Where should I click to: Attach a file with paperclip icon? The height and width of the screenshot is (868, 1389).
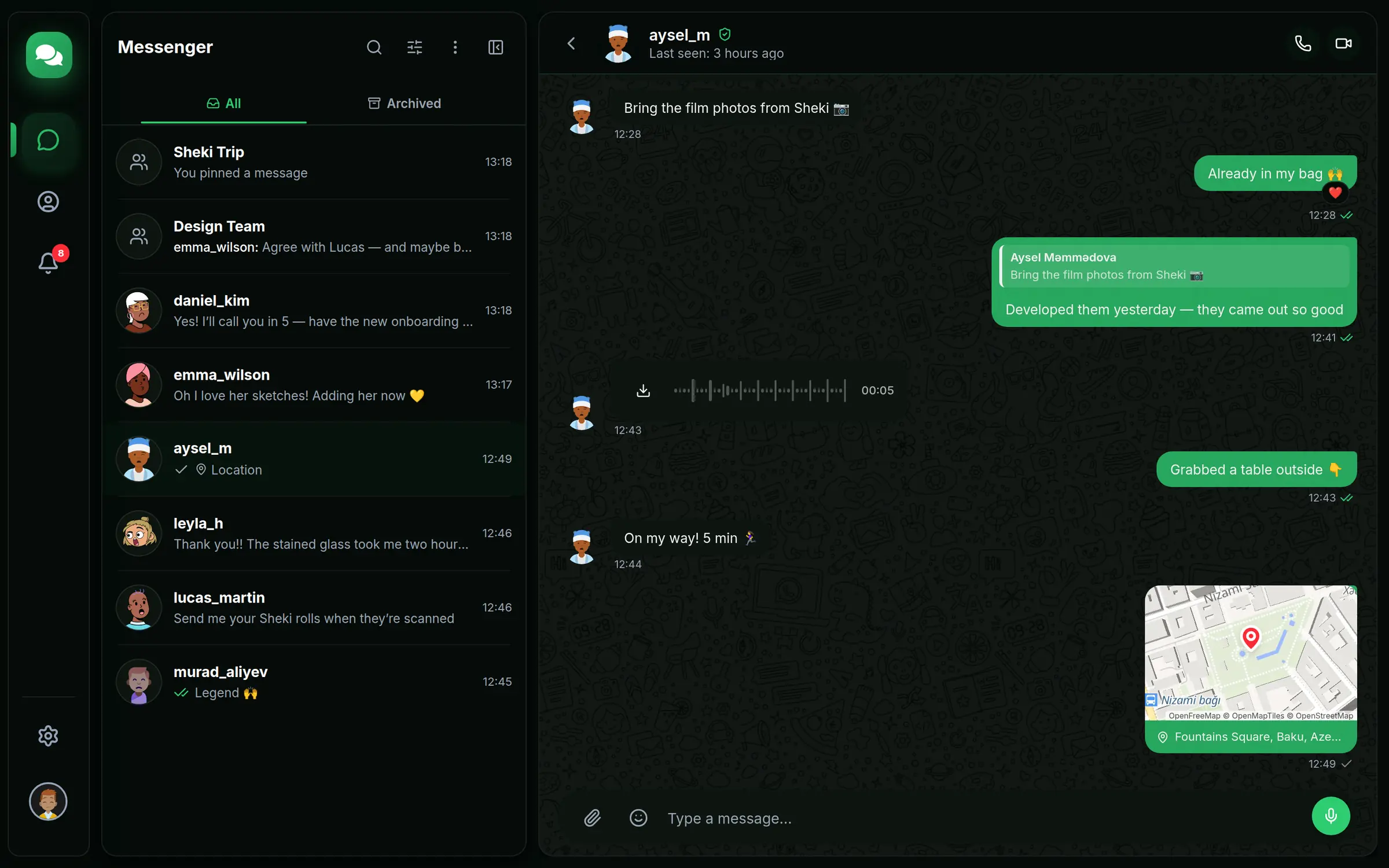(x=592, y=818)
